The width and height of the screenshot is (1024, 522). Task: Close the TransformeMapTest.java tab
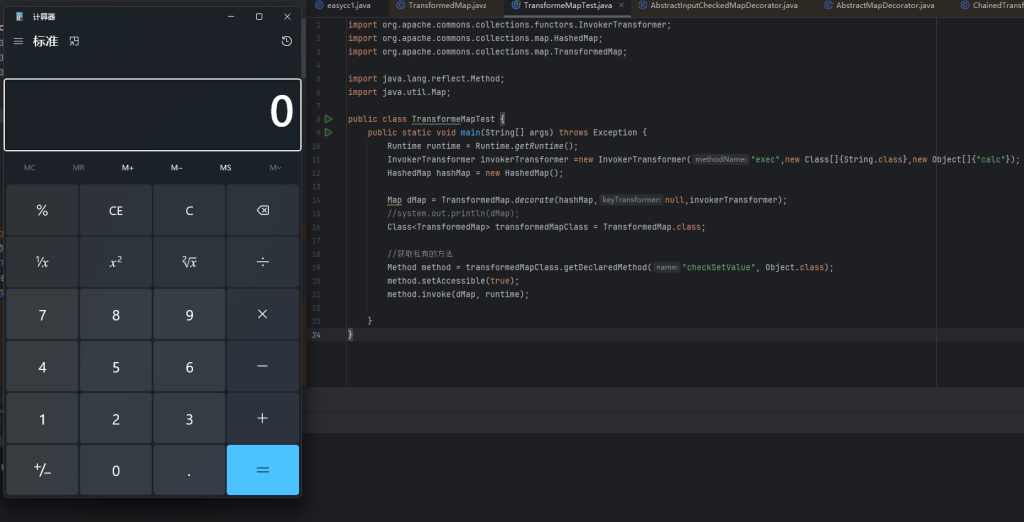tap(620, 6)
